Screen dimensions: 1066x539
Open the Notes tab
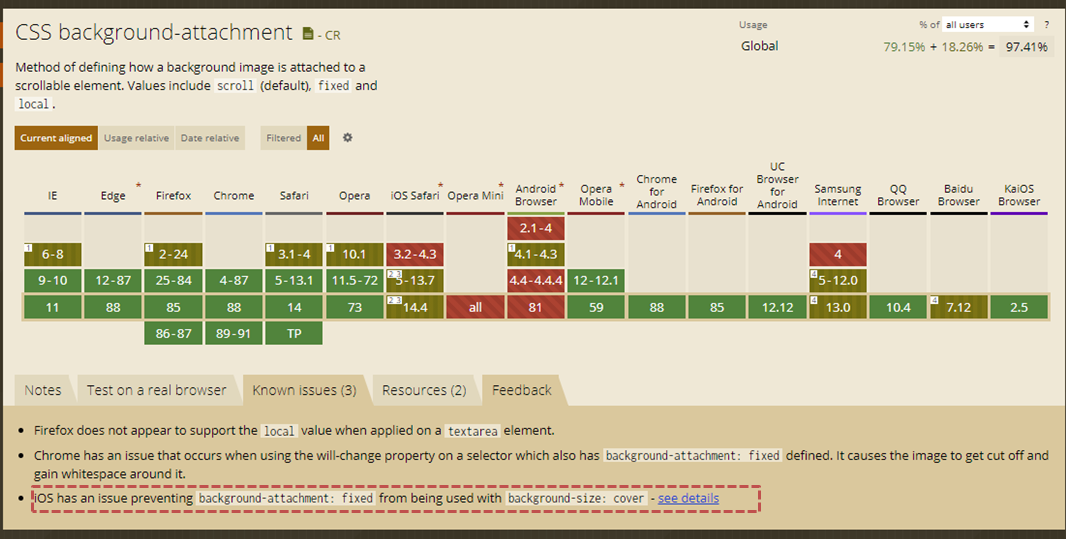43,390
